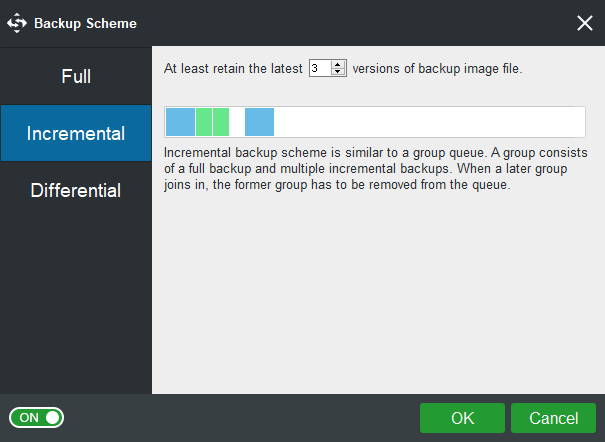The height and width of the screenshot is (442, 605).
Task: Click the 'Backup Scheme' title text
Action: coord(85,23)
